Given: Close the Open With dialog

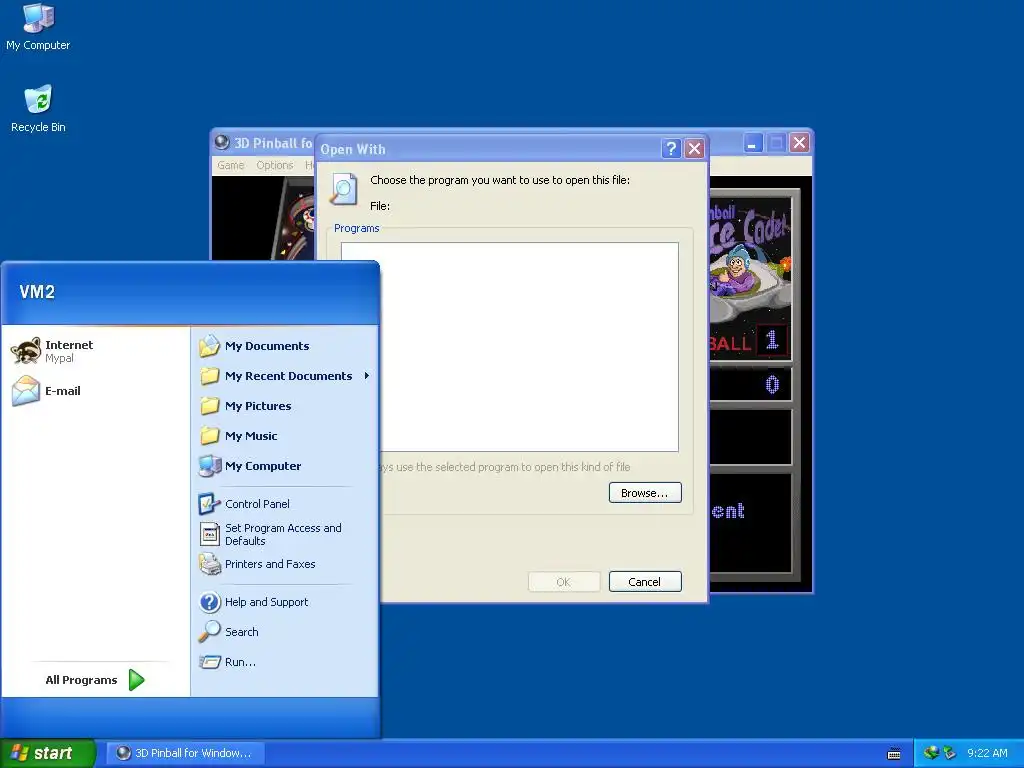Looking at the screenshot, I should [694, 149].
